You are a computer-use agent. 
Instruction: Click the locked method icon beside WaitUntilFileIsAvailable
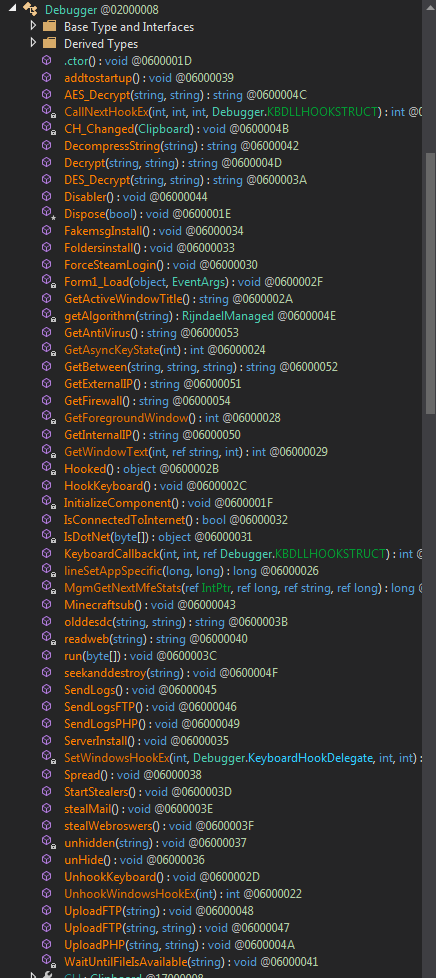tap(49, 961)
